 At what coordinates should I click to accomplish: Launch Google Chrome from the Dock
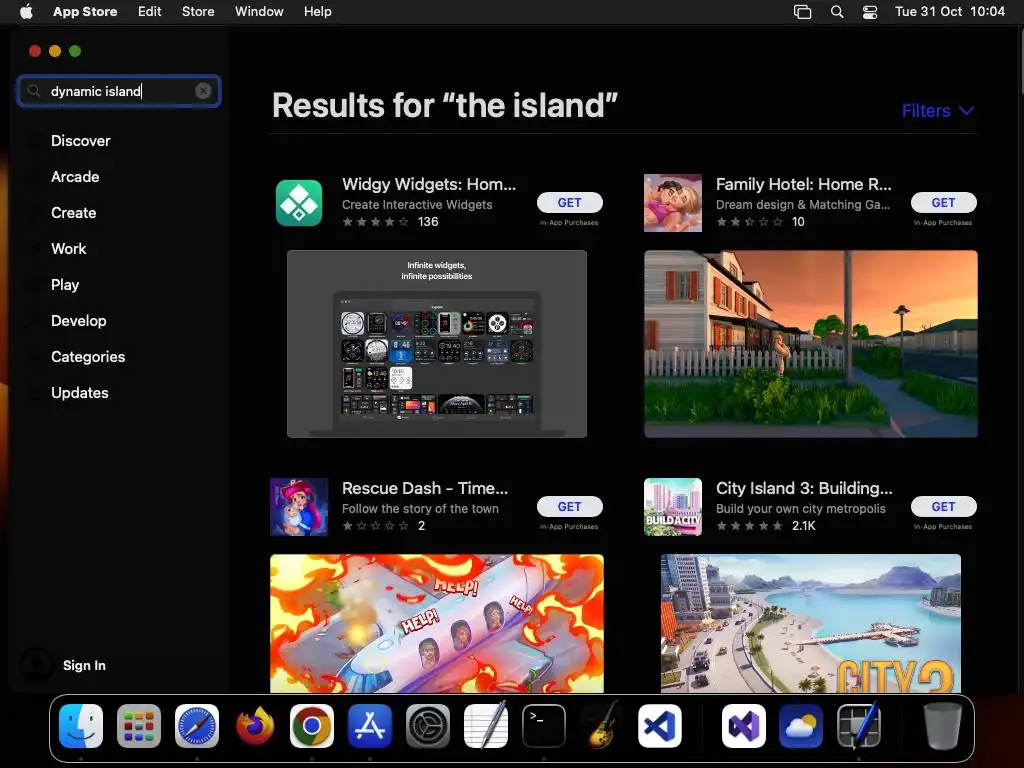tap(312, 726)
